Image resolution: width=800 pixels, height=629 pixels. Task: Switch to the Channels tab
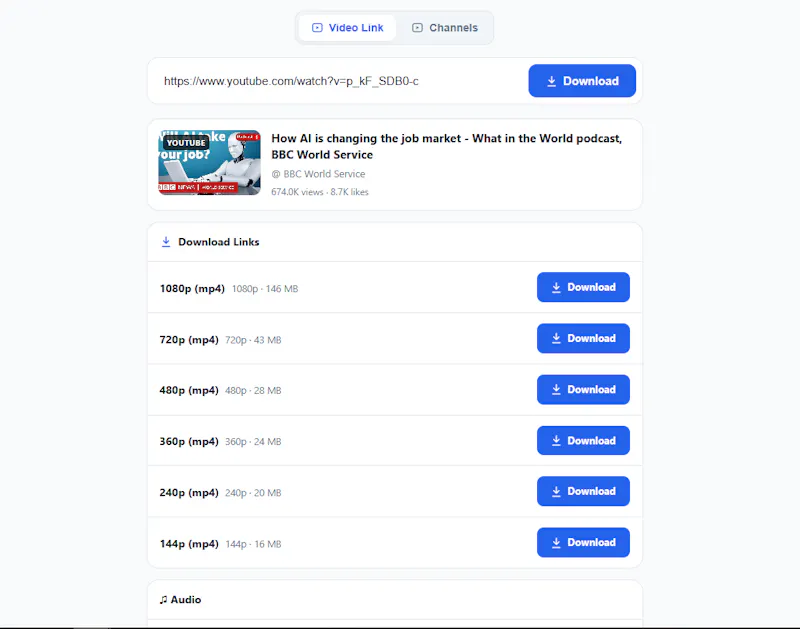[x=445, y=28]
